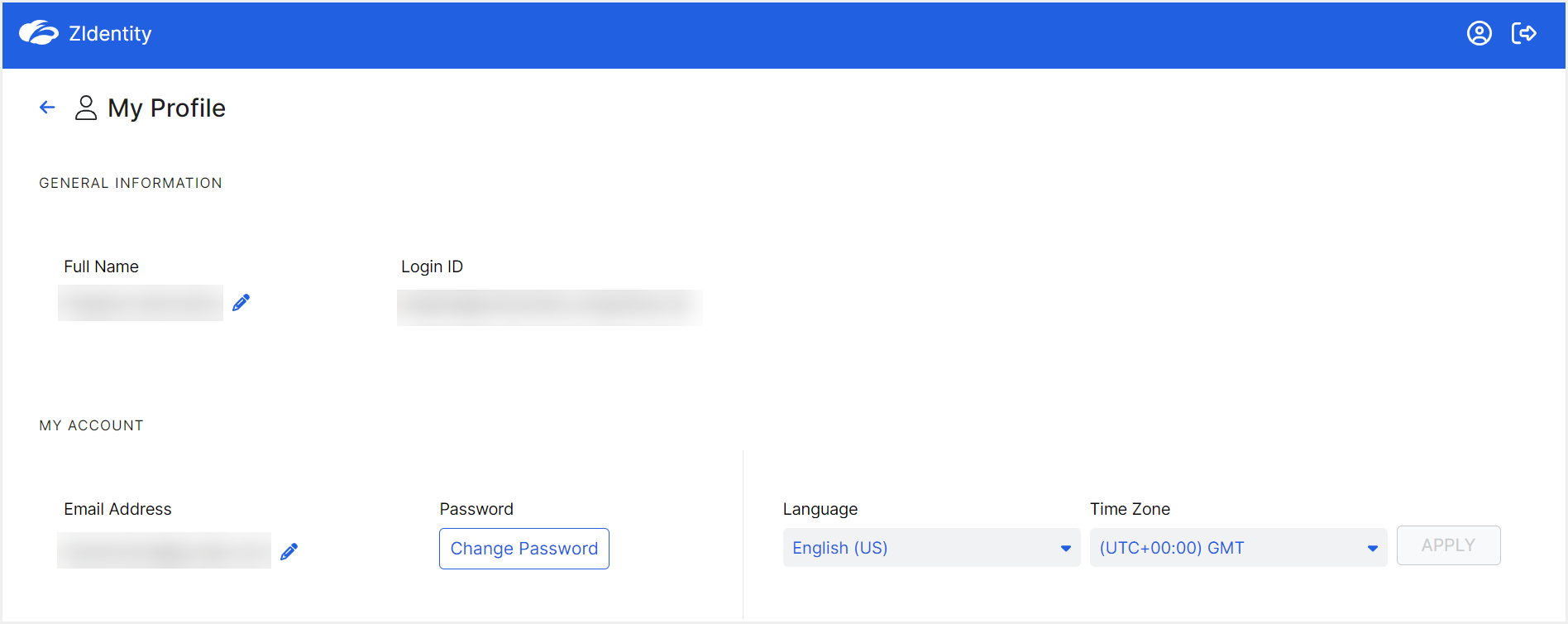Click the Change Password button
The width and height of the screenshot is (1568, 624).
click(523, 549)
